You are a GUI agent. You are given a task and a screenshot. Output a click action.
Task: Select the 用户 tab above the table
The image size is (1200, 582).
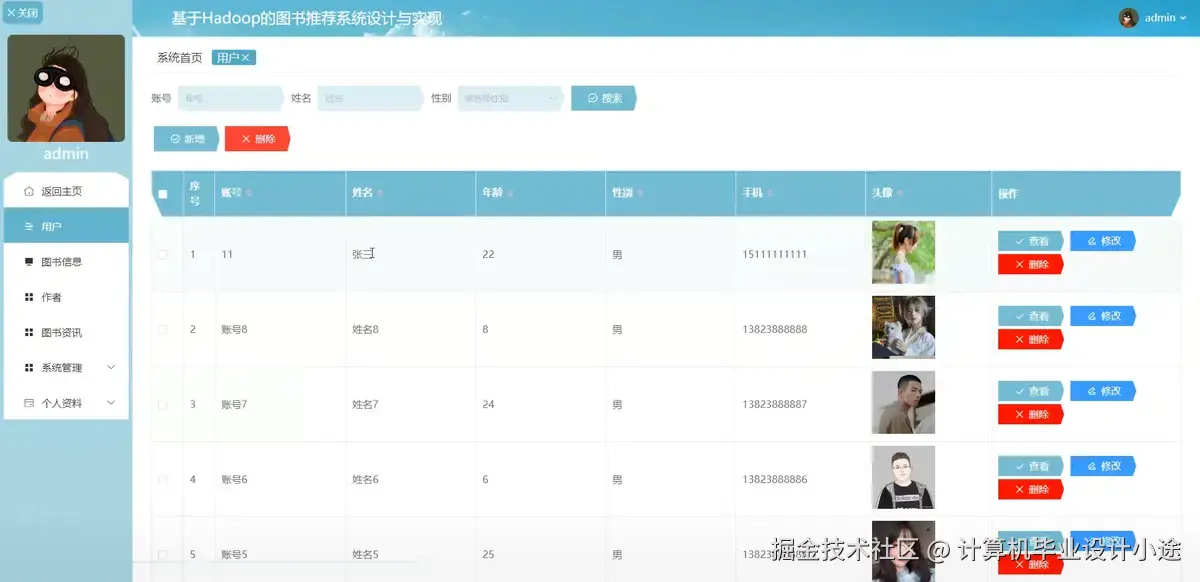pyautogui.click(x=229, y=57)
